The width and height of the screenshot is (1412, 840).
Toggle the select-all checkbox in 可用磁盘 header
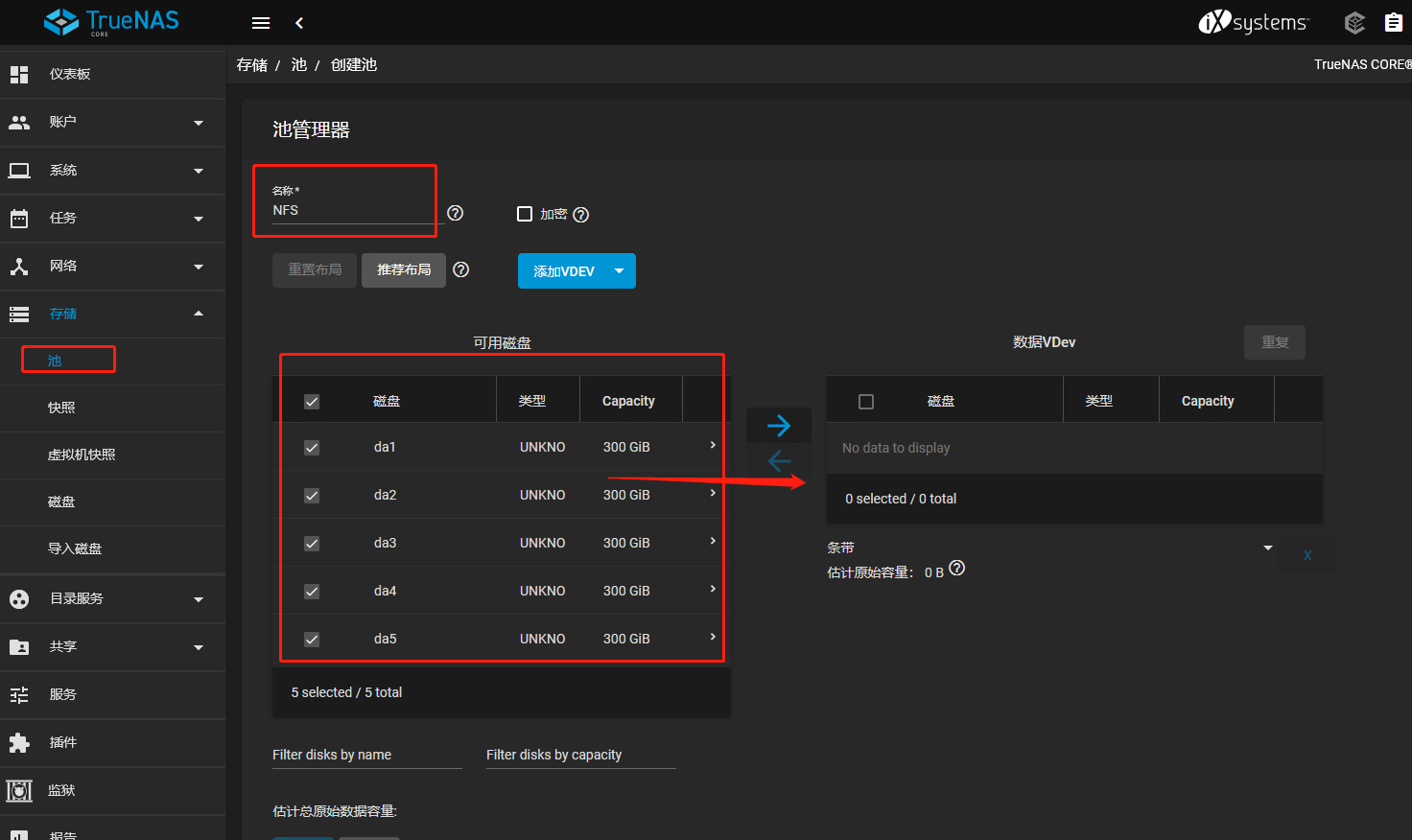coord(312,402)
